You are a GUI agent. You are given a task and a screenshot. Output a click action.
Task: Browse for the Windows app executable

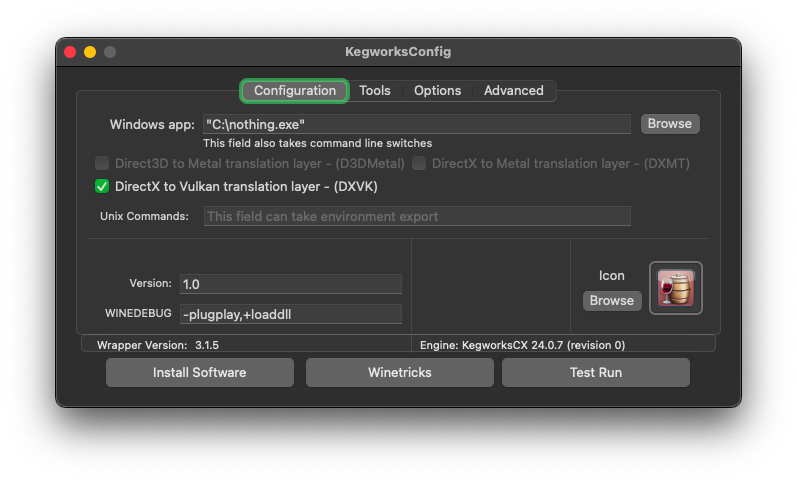(x=669, y=124)
